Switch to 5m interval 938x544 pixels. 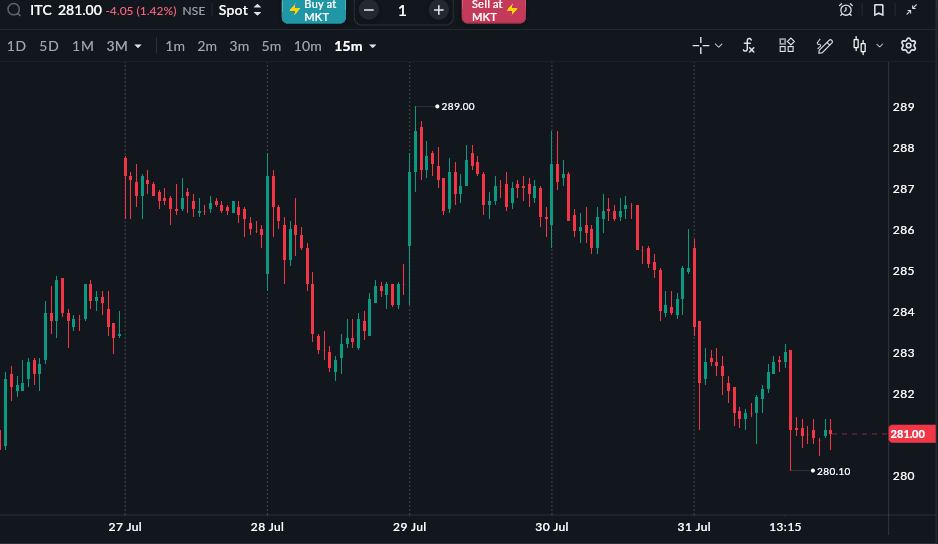pyautogui.click(x=271, y=46)
